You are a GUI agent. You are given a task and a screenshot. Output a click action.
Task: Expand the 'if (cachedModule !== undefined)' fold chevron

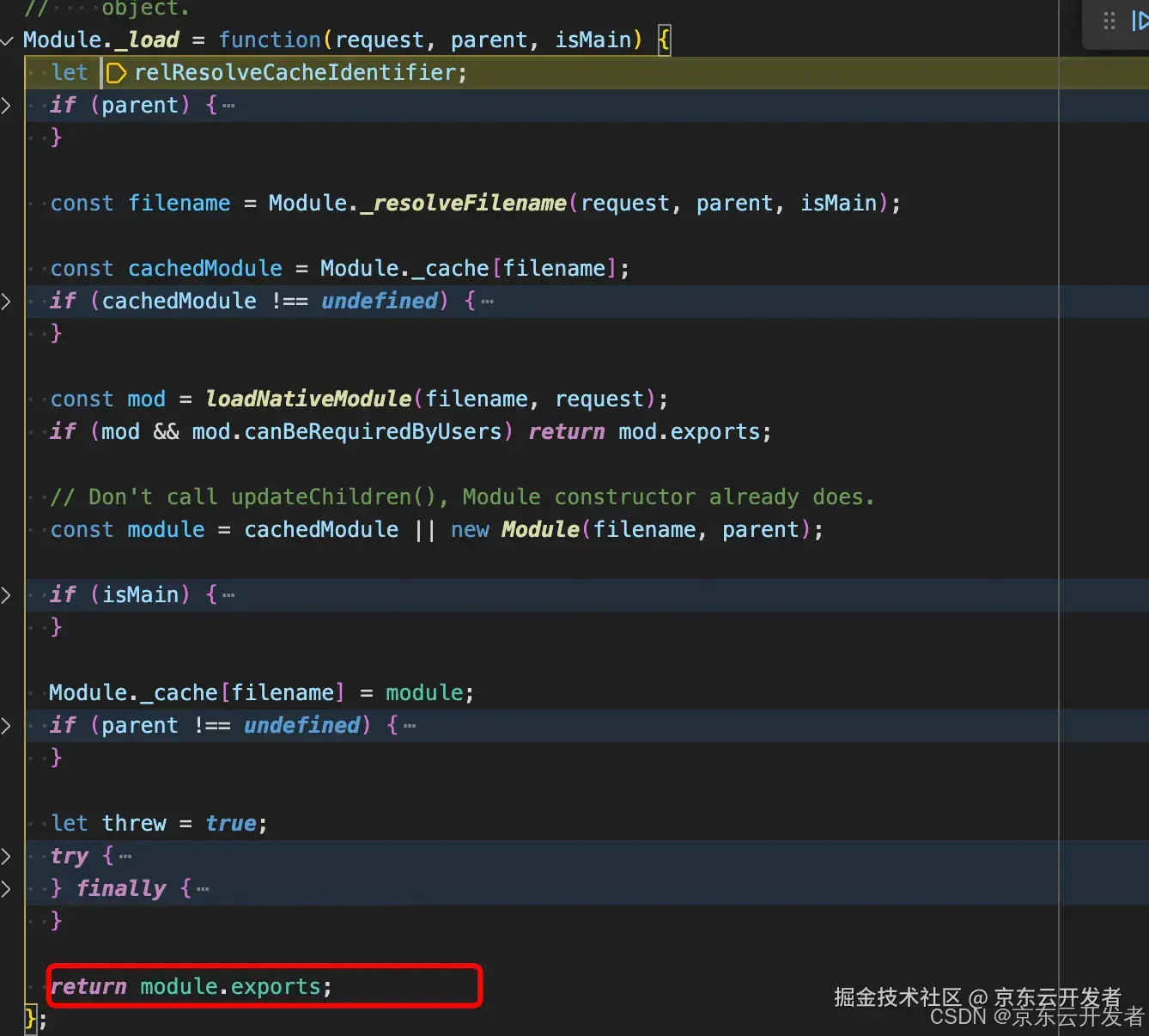(x=6, y=302)
